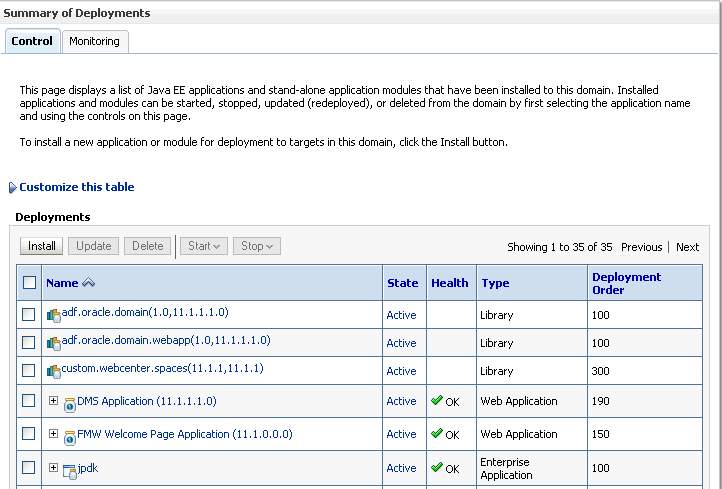Click the adf.oracle.domain.webapp library icon
The image size is (722, 489).
[x=54, y=343]
